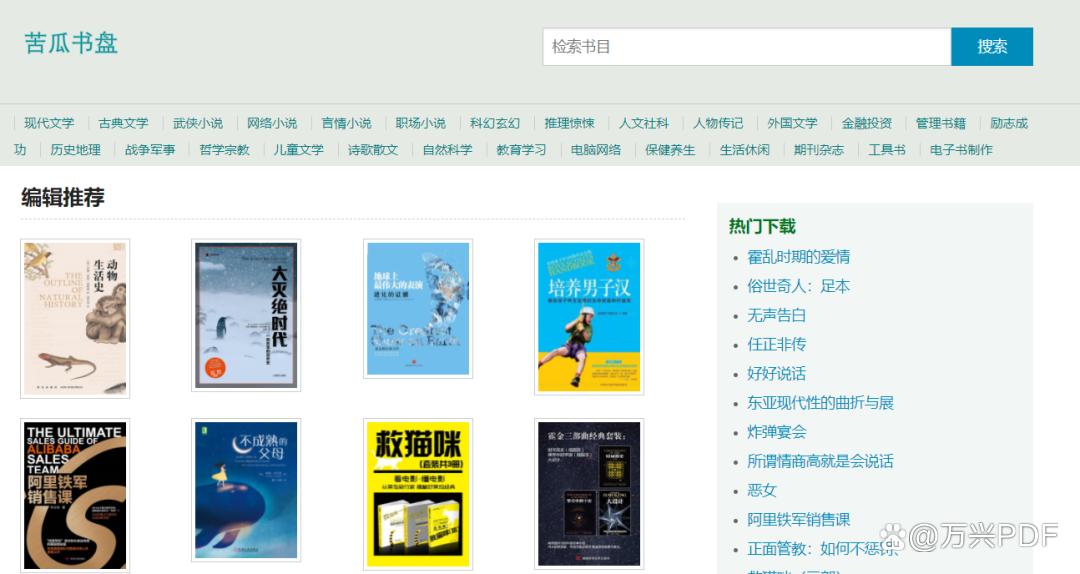The image size is (1080, 574).
Task: Click the 任正非传 download link
Action: [x=776, y=344]
